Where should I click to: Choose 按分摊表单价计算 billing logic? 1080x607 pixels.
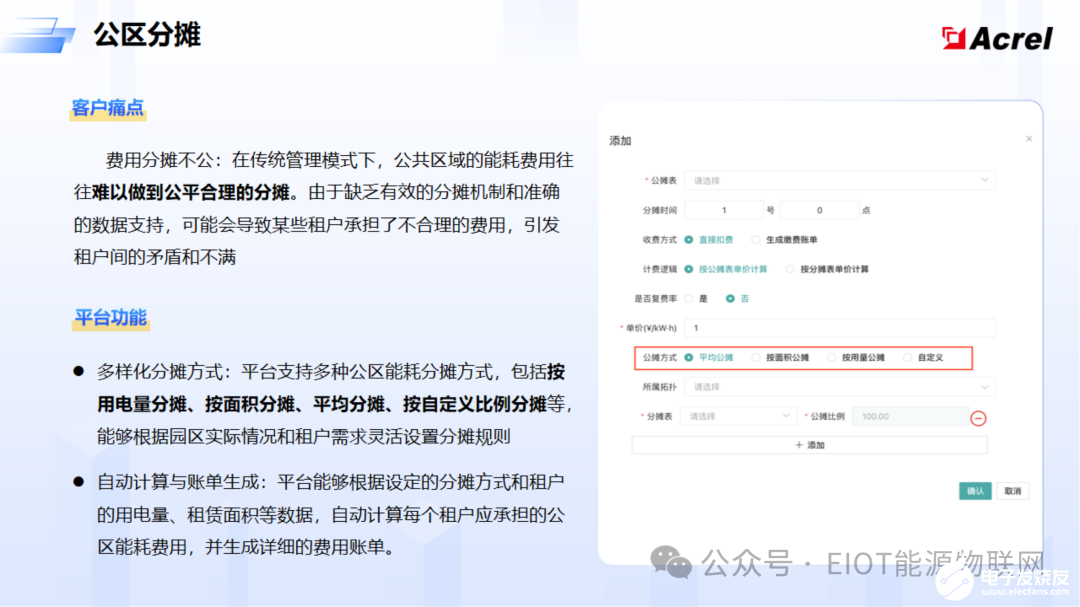coord(827,269)
